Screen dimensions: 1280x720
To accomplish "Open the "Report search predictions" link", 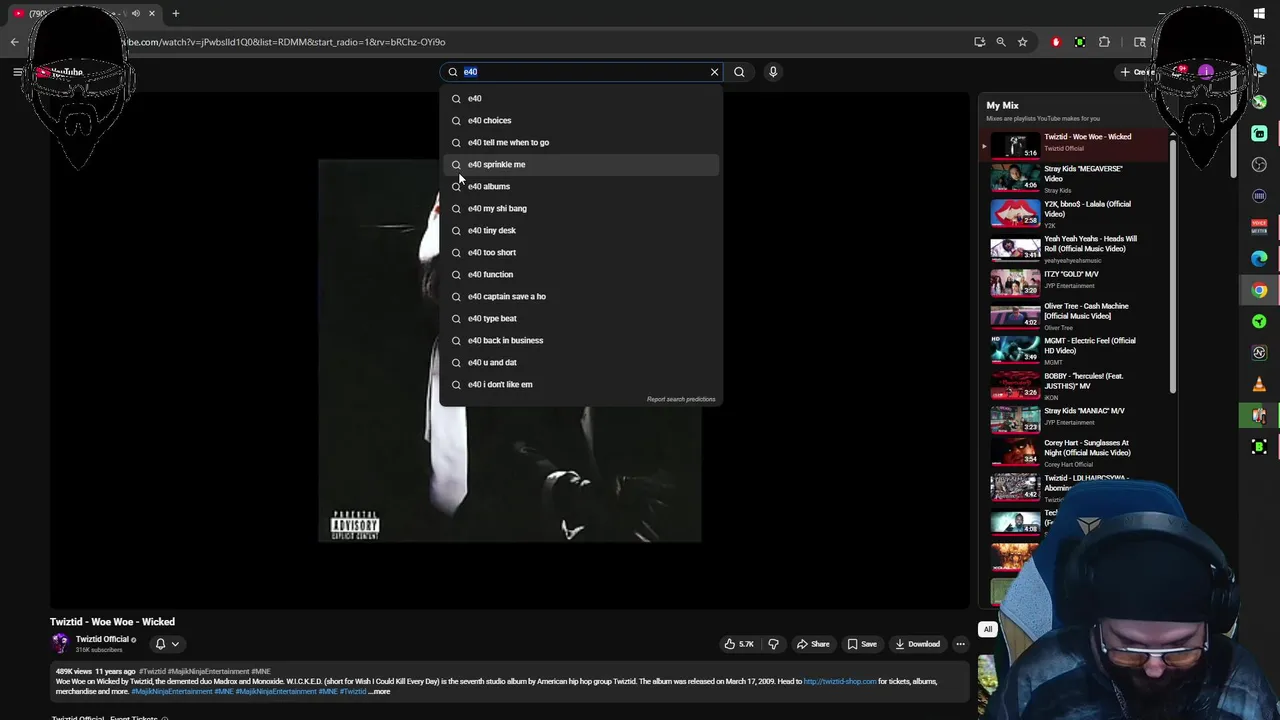I will tap(681, 399).
